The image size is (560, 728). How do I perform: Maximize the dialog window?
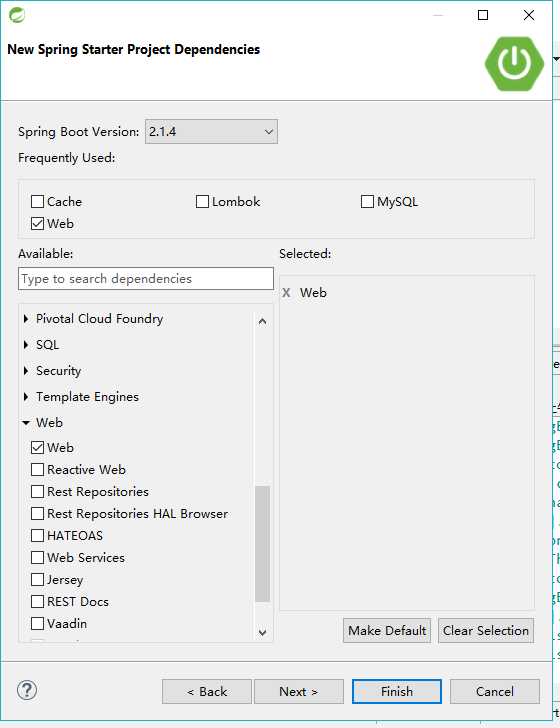(483, 15)
